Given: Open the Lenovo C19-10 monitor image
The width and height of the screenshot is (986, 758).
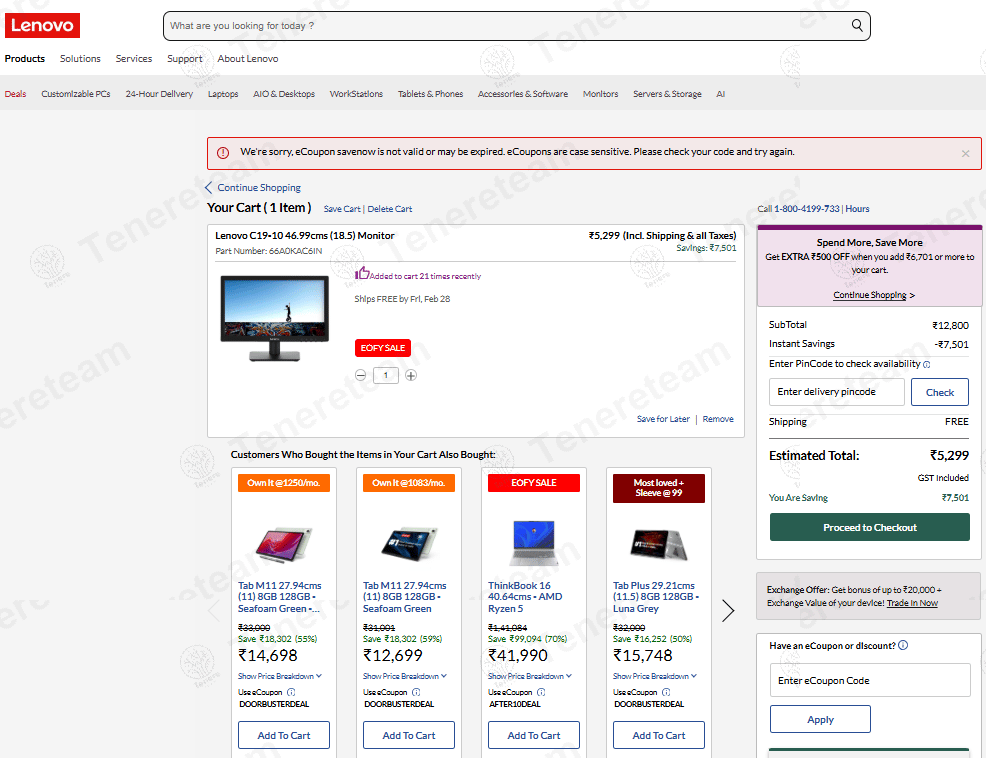Looking at the screenshot, I should coord(275,318).
